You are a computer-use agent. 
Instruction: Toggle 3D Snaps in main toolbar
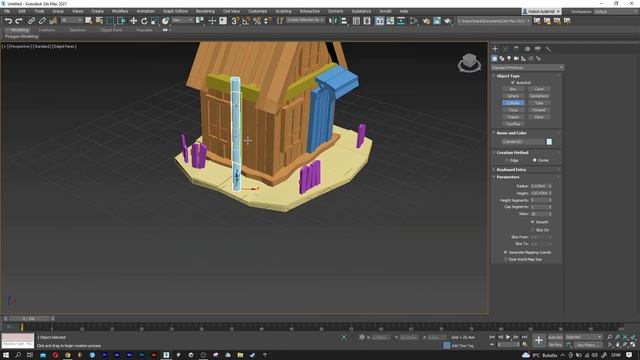(235, 21)
